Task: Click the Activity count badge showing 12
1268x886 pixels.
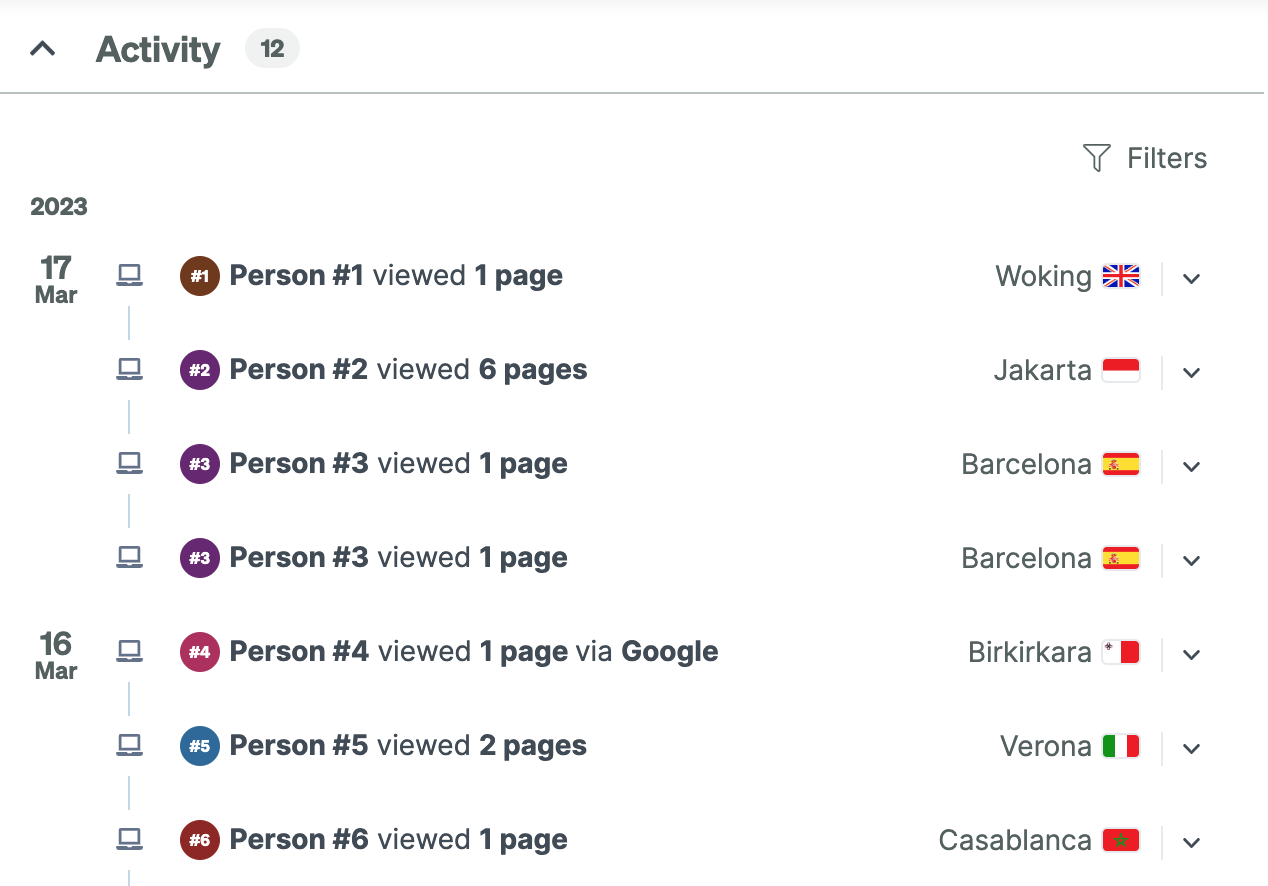Action: (x=272, y=48)
